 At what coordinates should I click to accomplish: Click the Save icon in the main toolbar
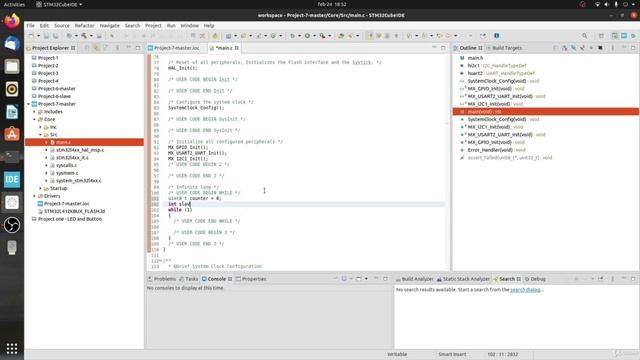point(46,36)
